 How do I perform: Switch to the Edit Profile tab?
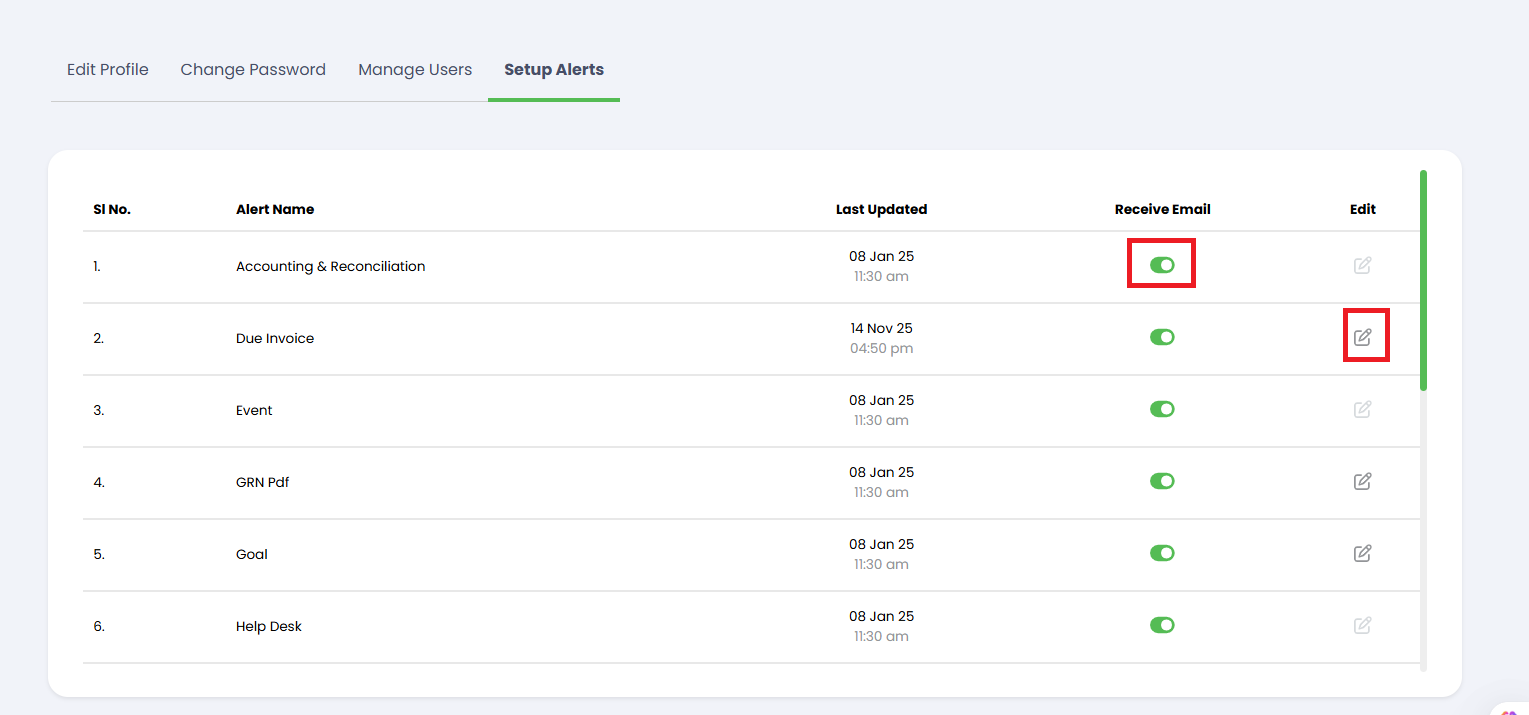coord(108,70)
